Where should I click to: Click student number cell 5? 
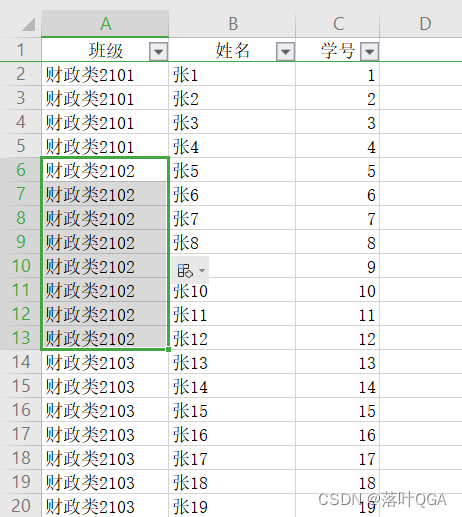click(338, 170)
